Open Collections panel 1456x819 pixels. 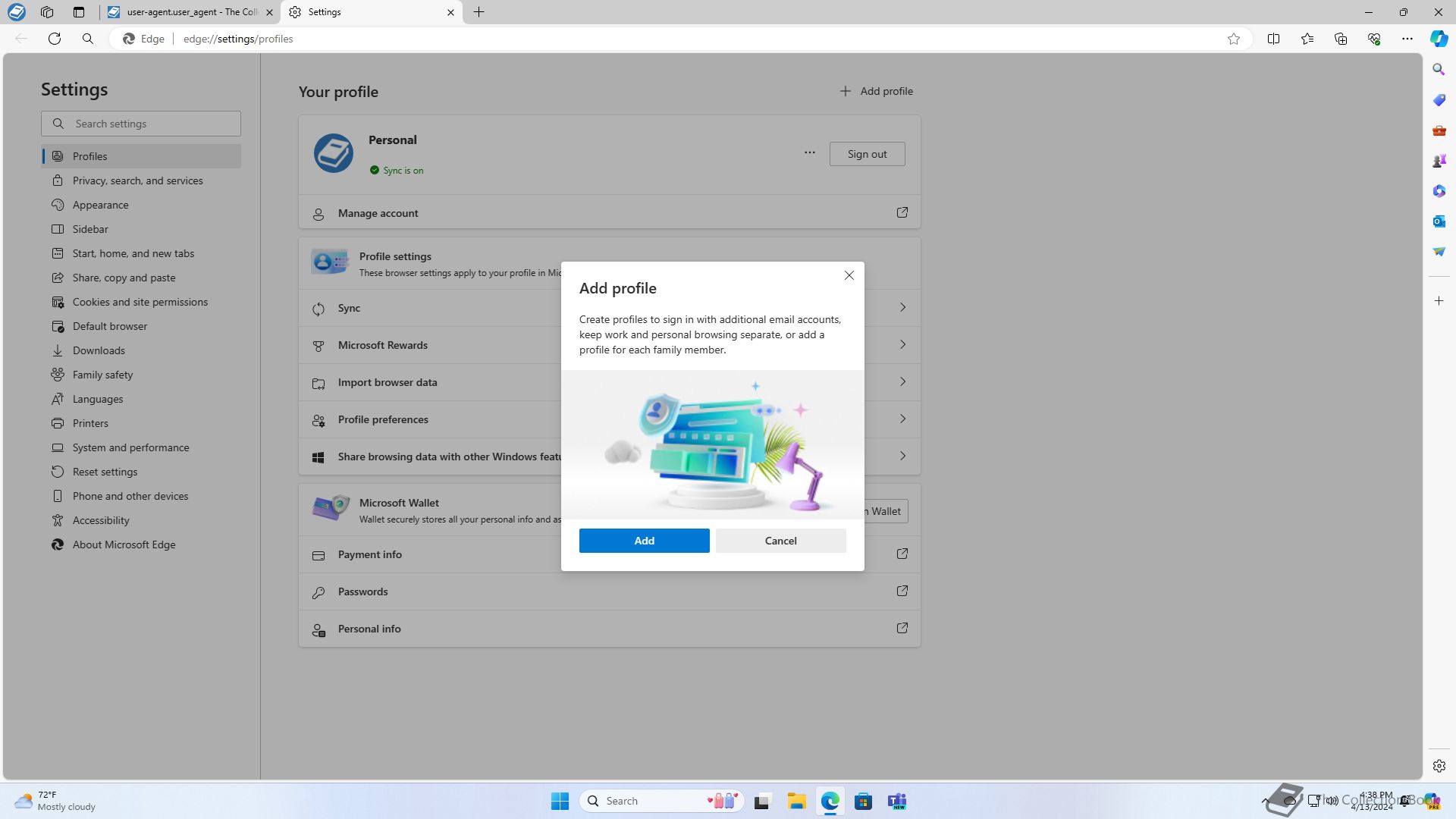[1341, 39]
